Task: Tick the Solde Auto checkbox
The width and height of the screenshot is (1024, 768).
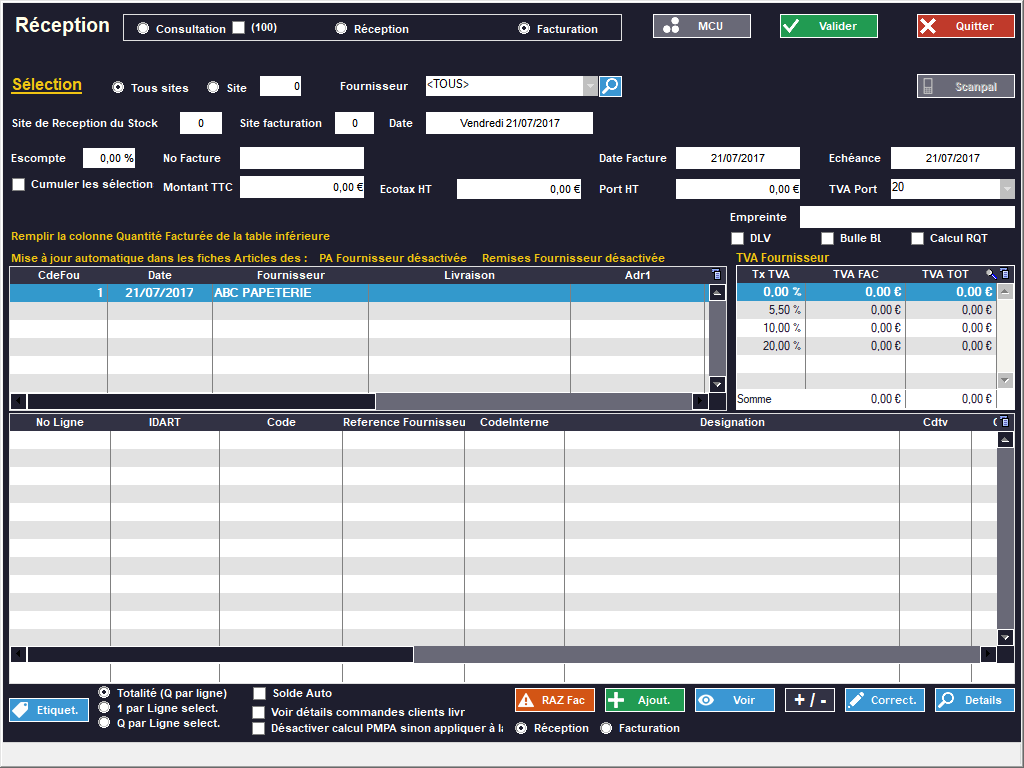Action: pyautogui.click(x=260, y=693)
